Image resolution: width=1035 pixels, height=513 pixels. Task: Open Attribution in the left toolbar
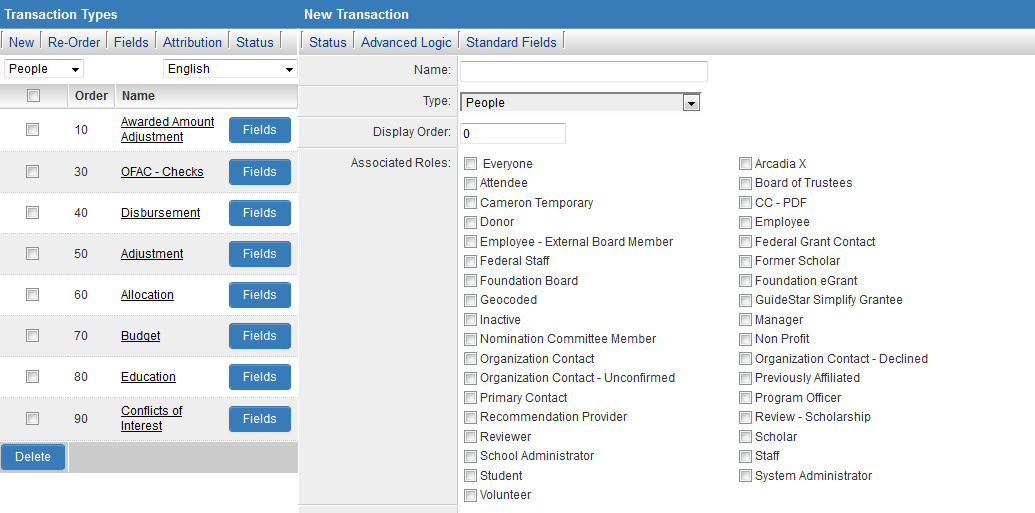pos(192,42)
